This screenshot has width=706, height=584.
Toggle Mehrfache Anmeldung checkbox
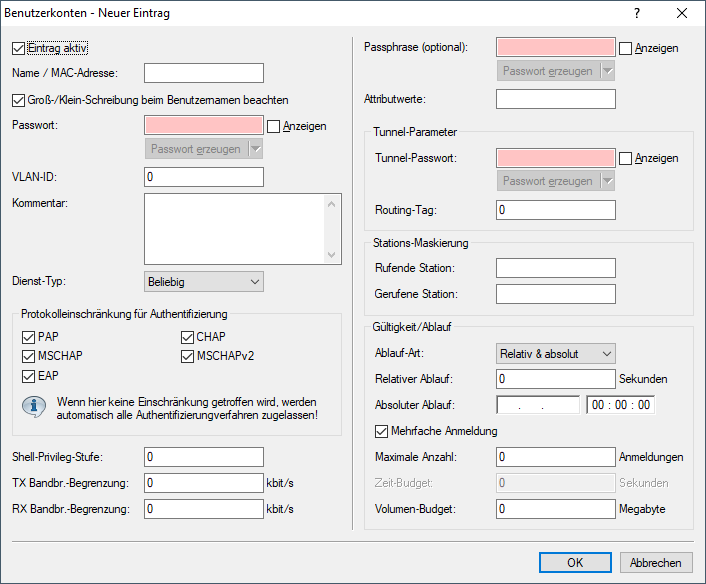pos(382,431)
